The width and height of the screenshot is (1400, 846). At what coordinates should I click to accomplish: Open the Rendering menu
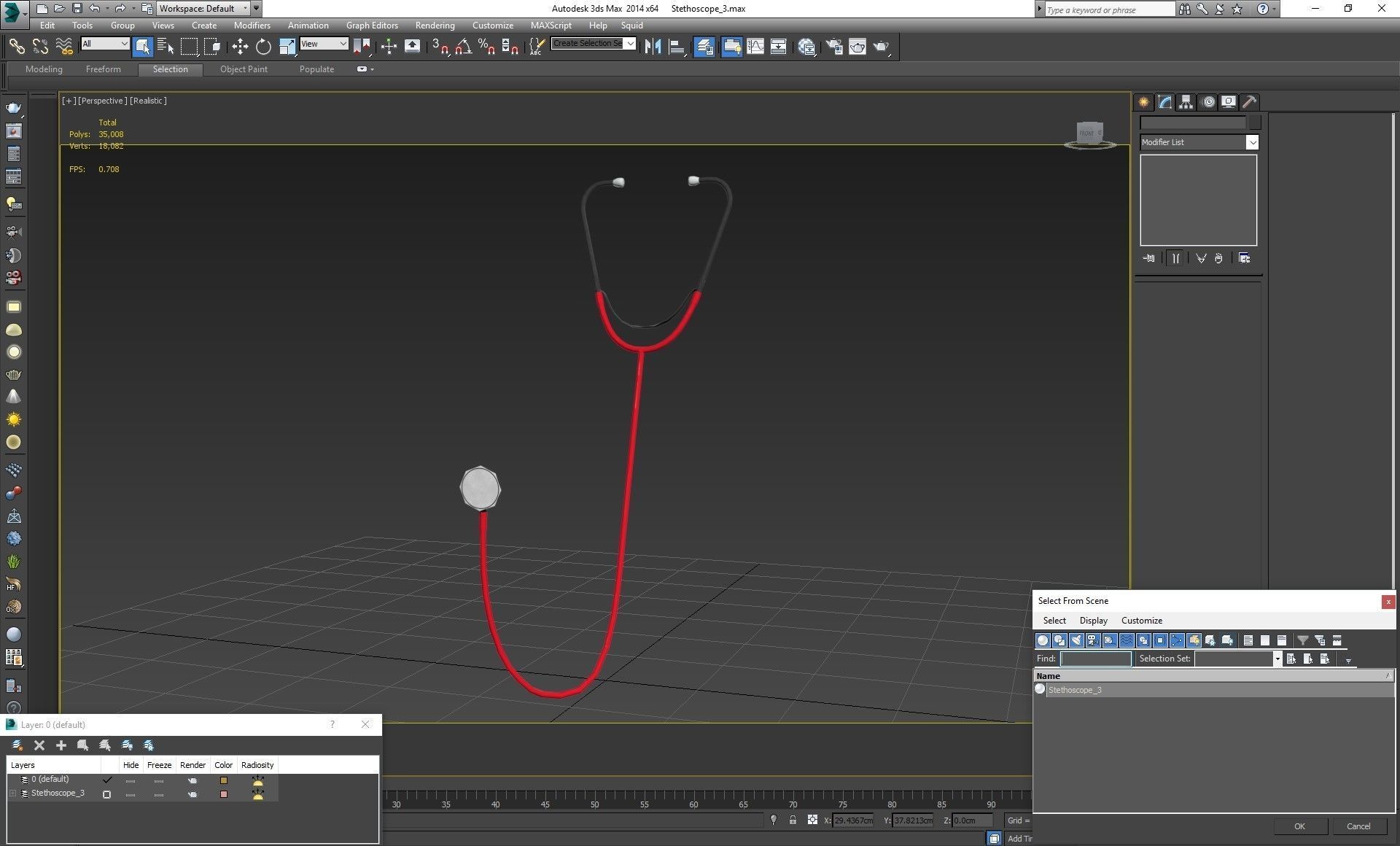click(x=435, y=25)
